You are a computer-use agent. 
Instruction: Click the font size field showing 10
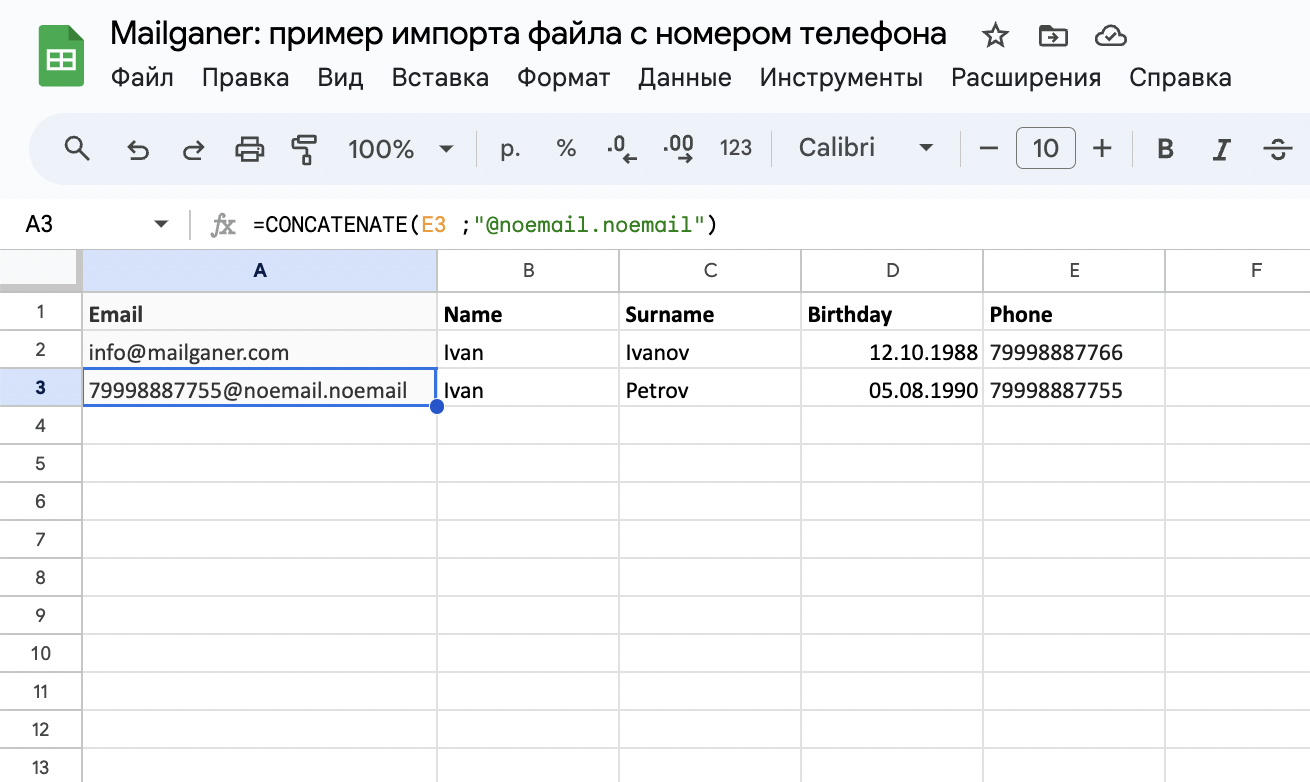[1045, 149]
